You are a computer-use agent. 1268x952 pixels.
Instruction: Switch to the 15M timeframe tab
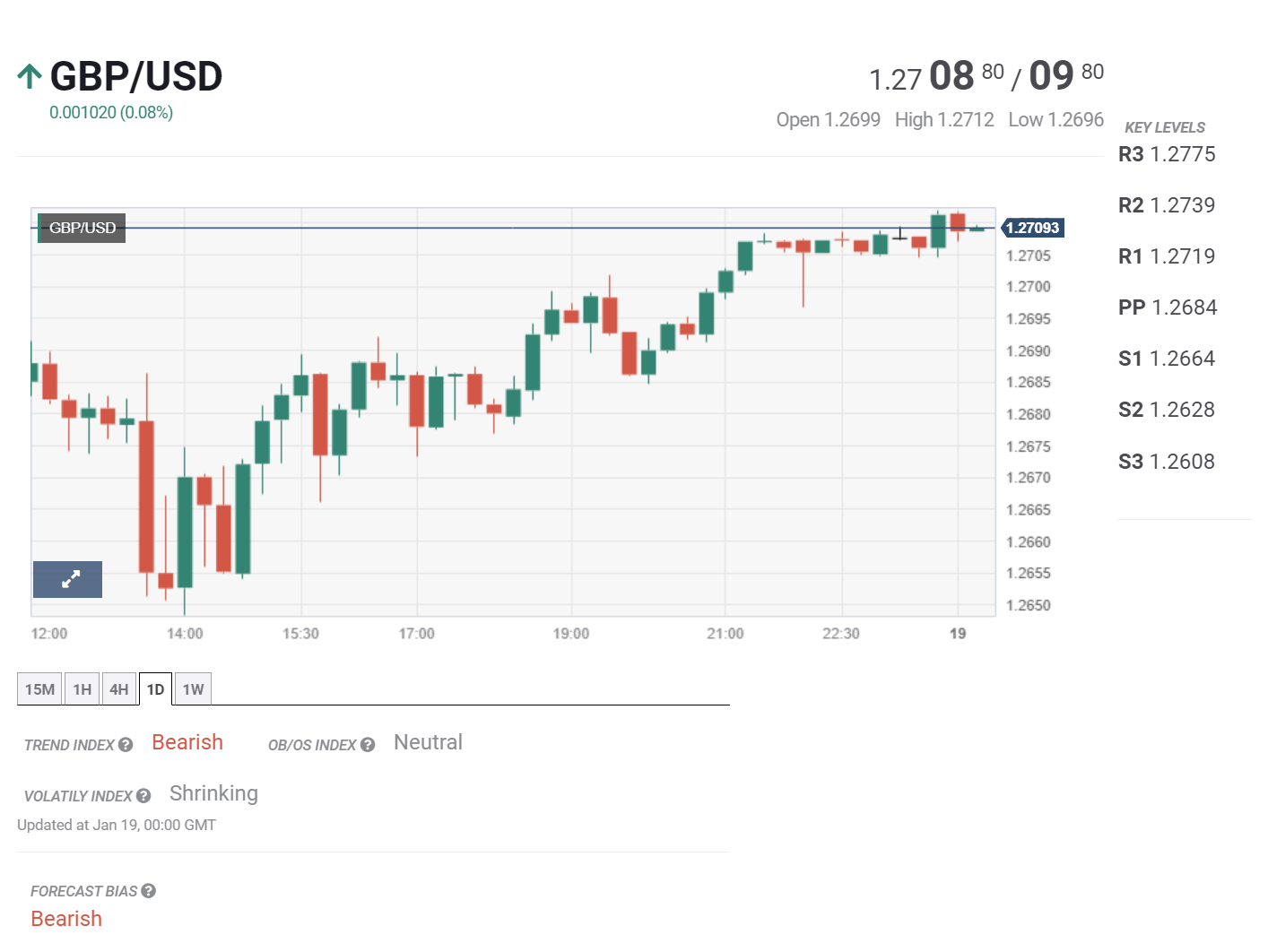39,689
